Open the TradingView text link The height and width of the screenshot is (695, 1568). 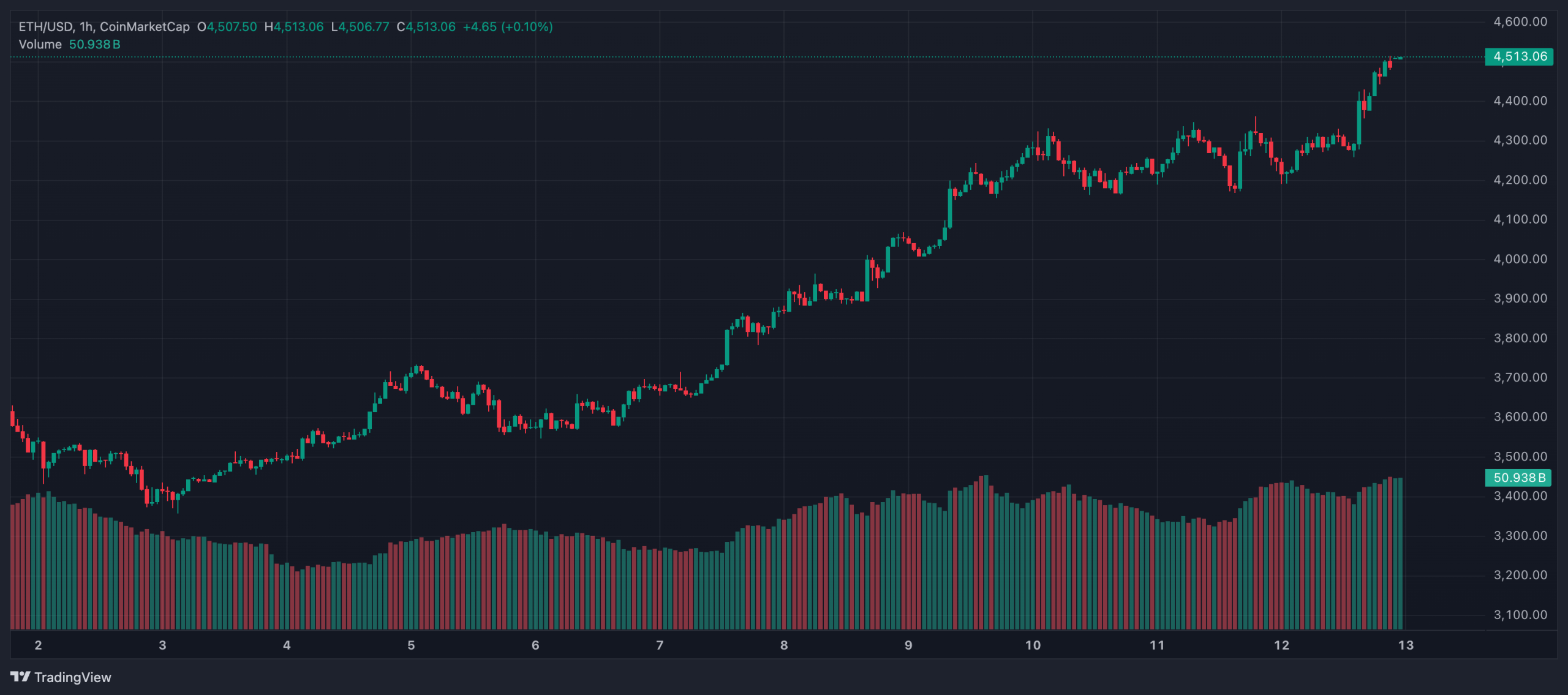click(72, 677)
